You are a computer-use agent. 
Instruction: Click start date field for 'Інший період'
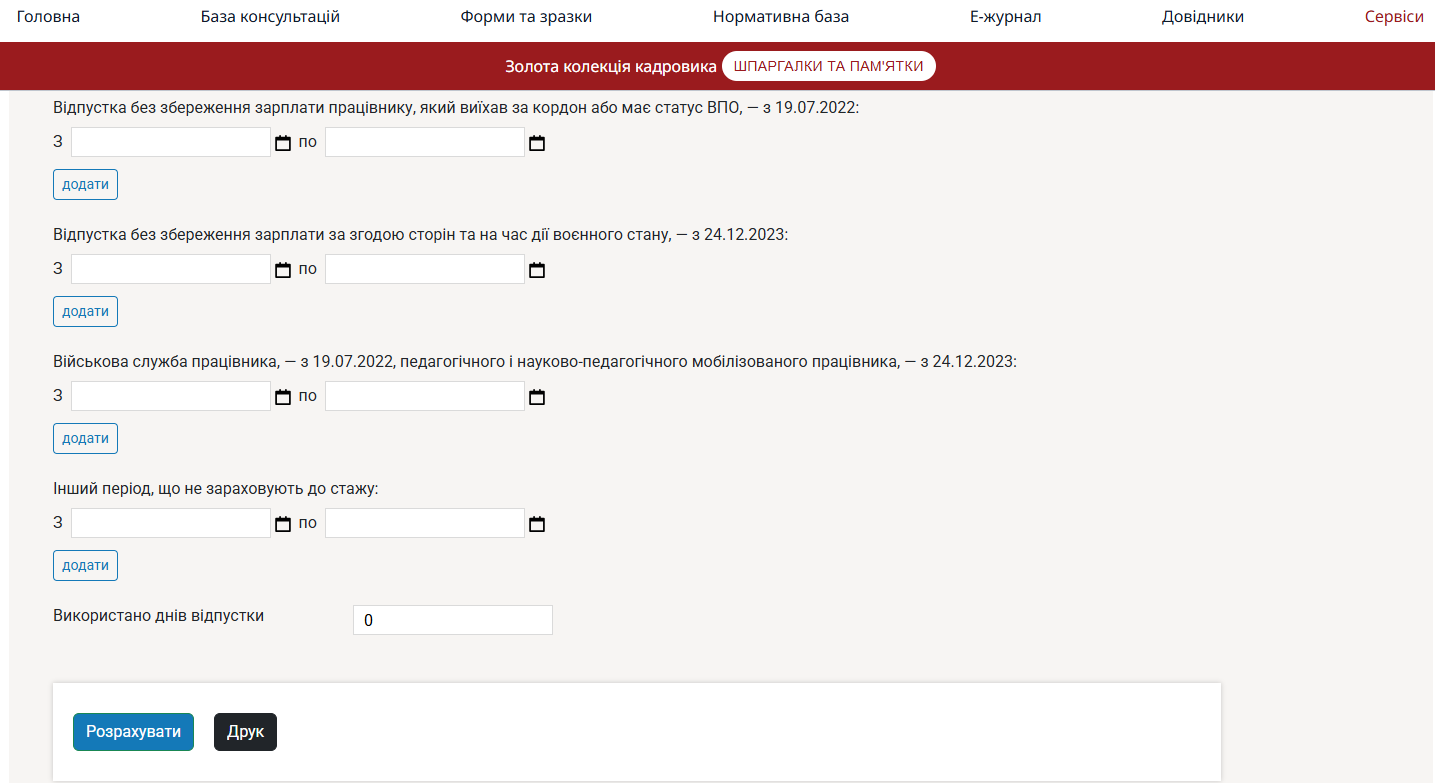click(x=171, y=524)
